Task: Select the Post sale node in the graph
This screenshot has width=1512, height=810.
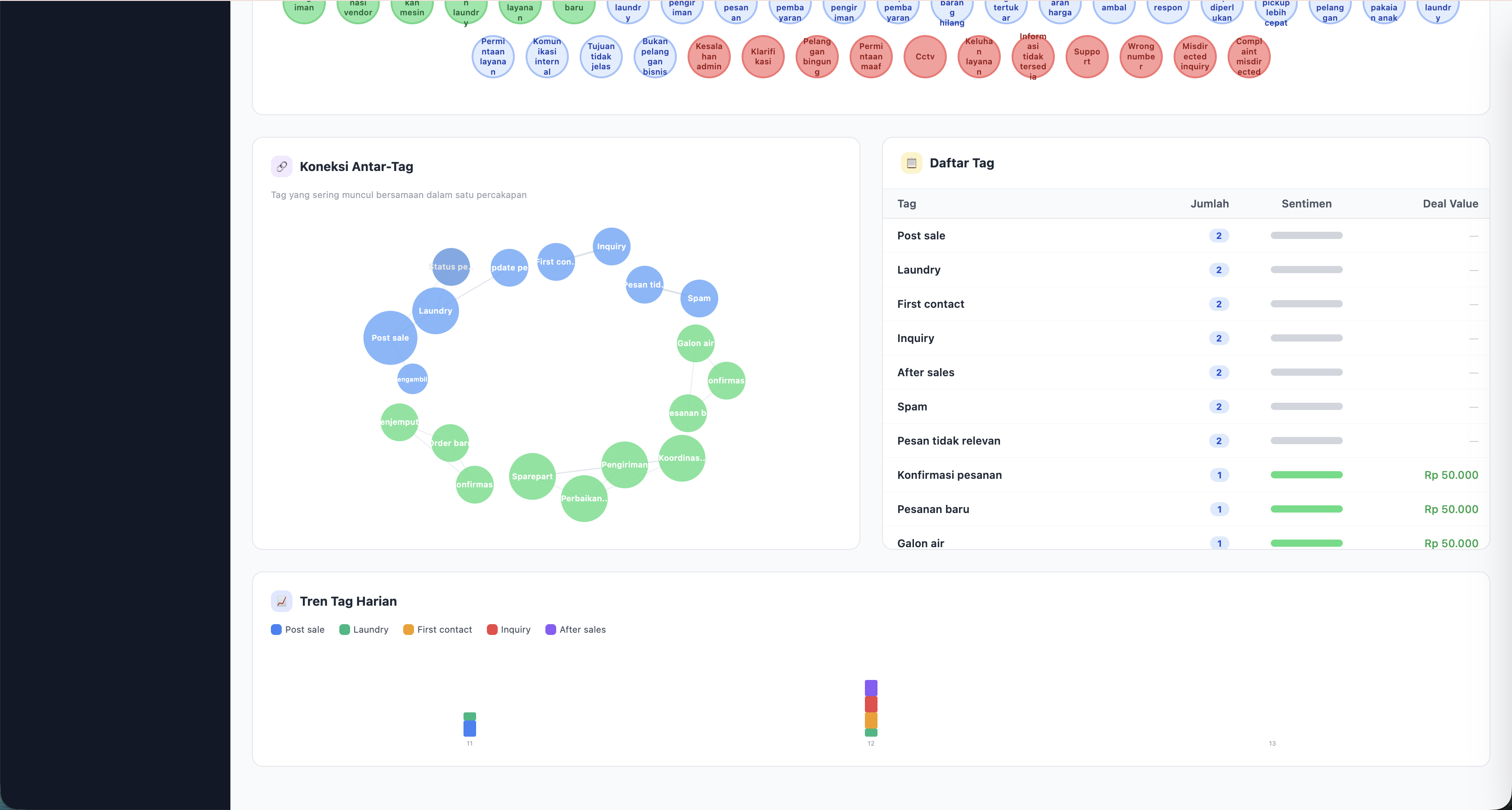Action: 390,337
